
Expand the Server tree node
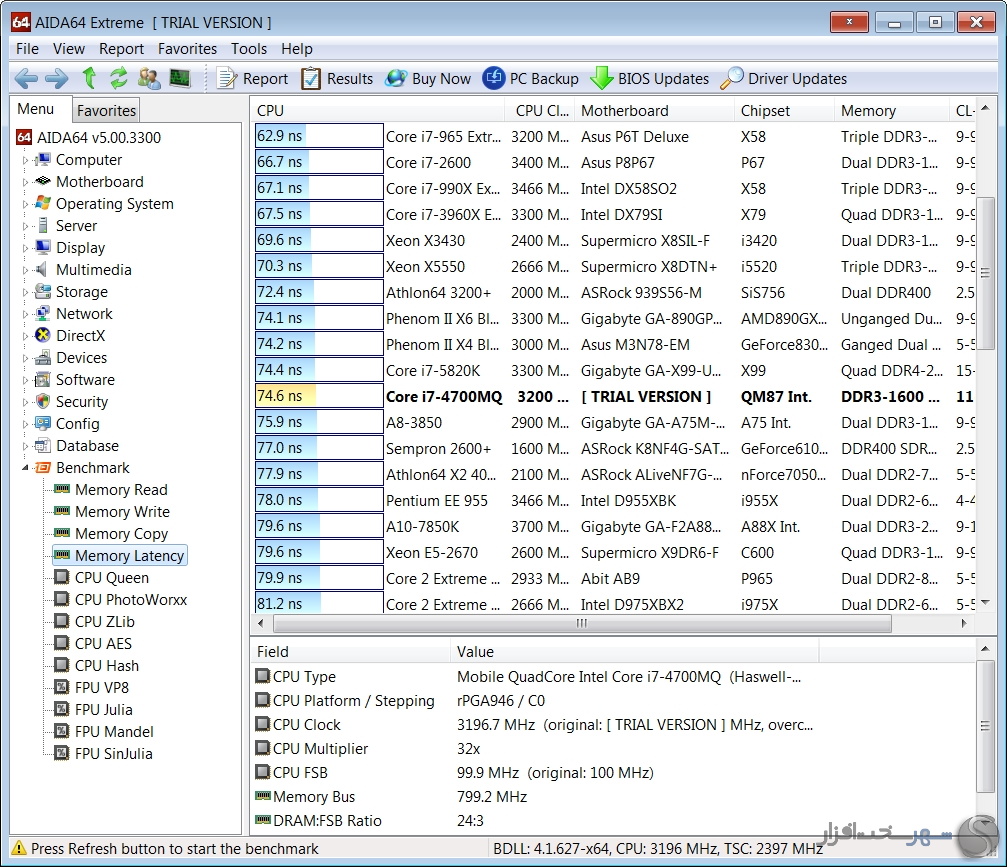(25, 226)
